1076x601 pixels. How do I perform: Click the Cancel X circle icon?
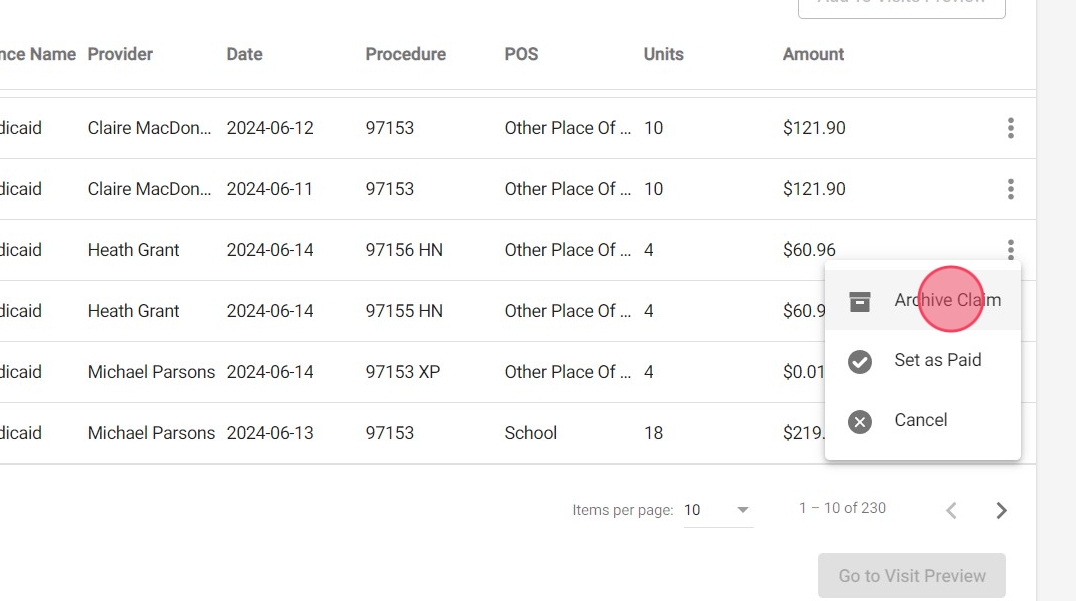860,421
